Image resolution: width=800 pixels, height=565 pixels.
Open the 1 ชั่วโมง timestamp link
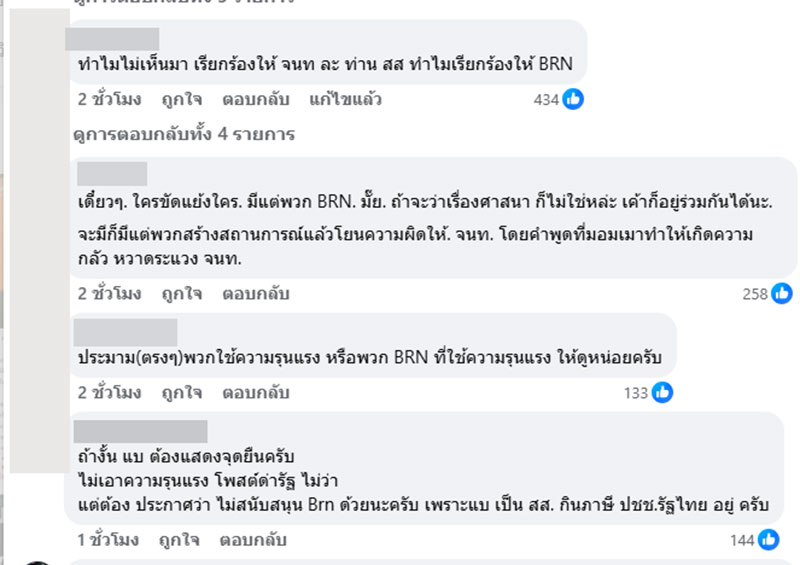point(109,540)
